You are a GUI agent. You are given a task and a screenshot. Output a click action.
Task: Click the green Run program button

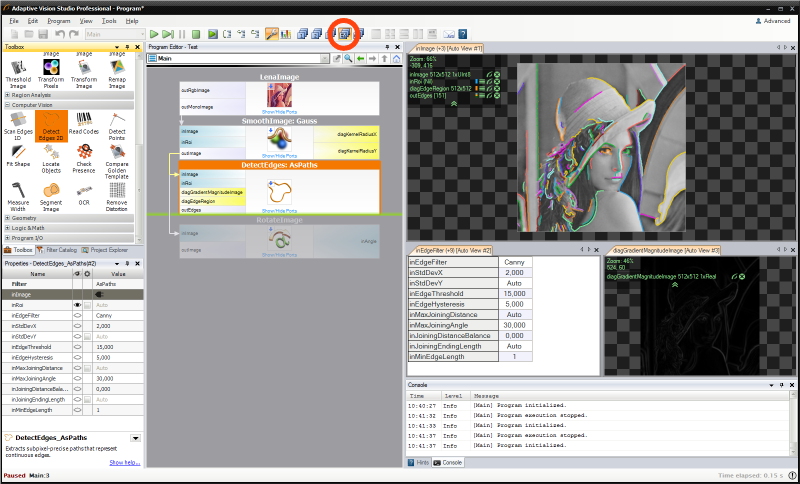pyautogui.click(x=154, y=35)
